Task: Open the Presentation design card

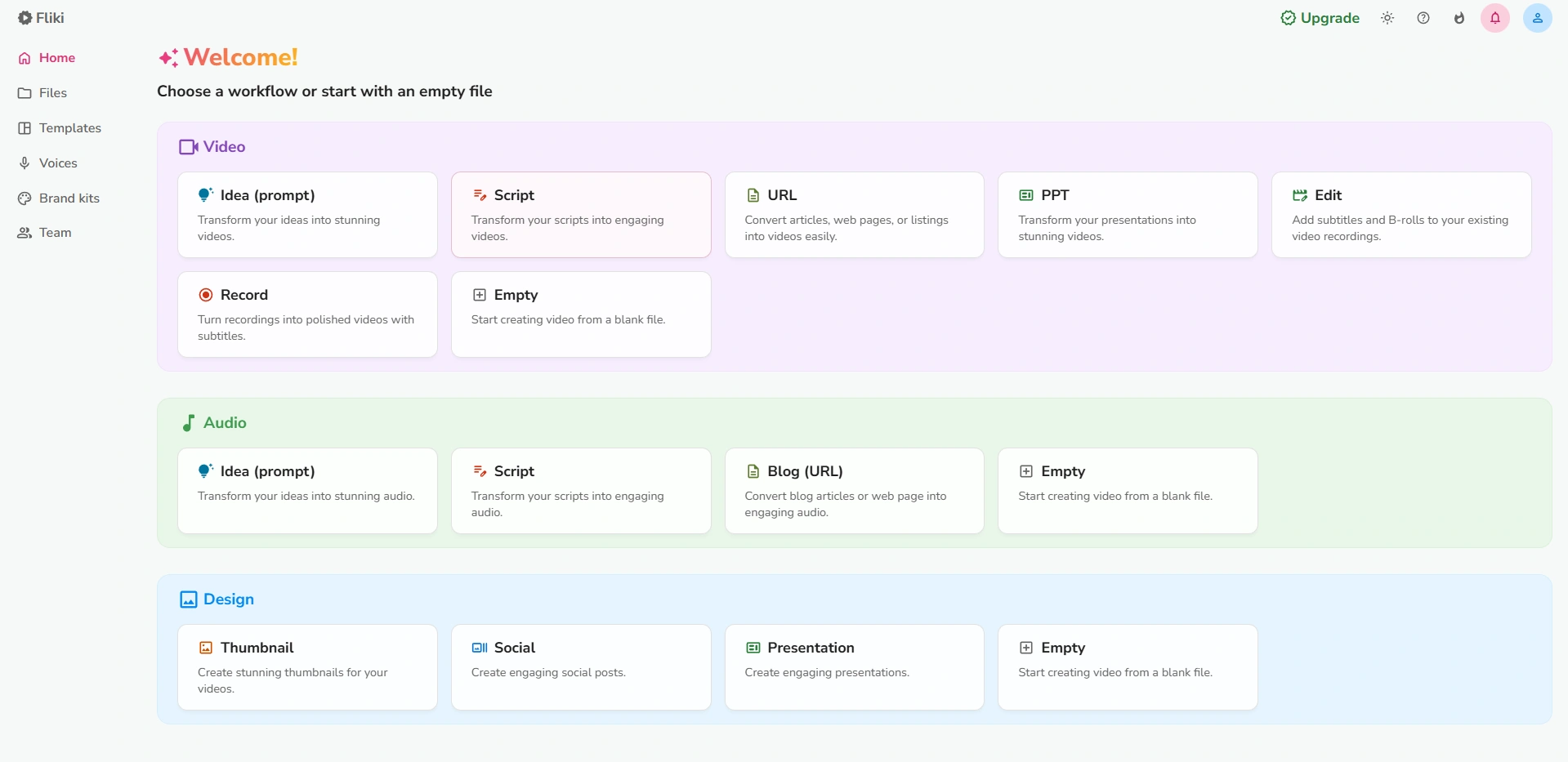Action: click(x=855, y=667)
